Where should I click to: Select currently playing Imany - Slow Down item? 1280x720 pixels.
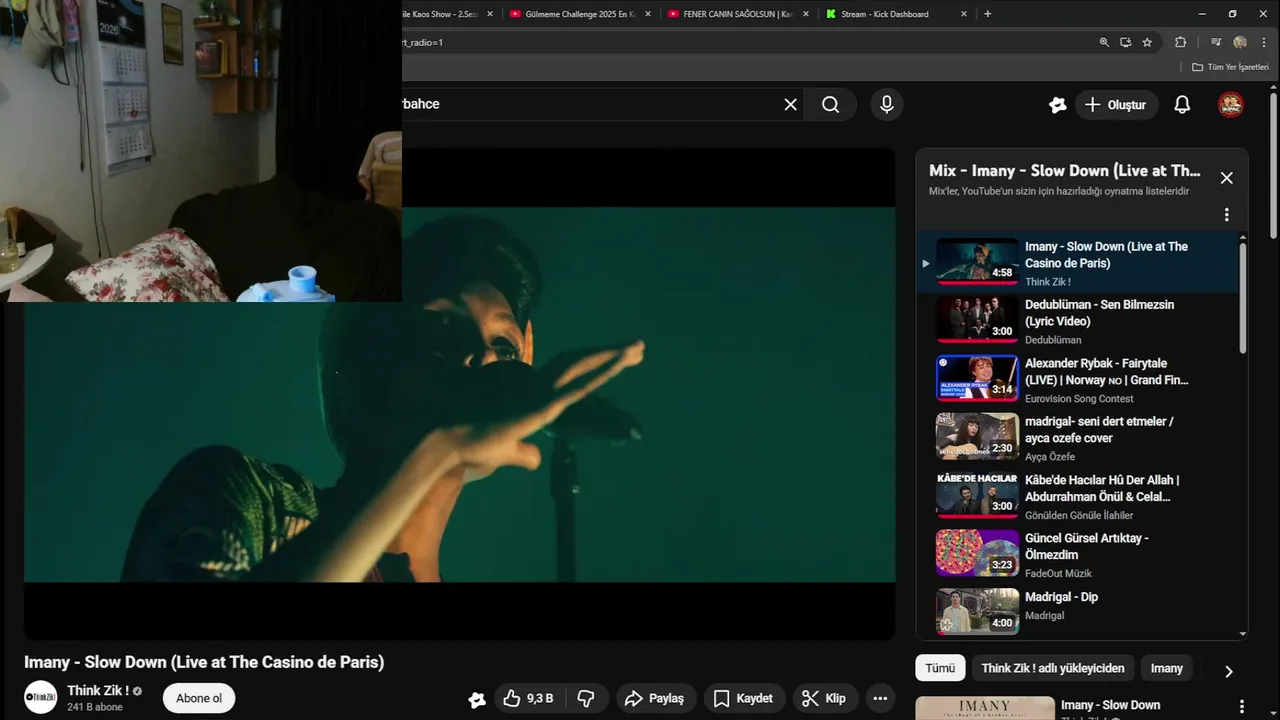1080,263
